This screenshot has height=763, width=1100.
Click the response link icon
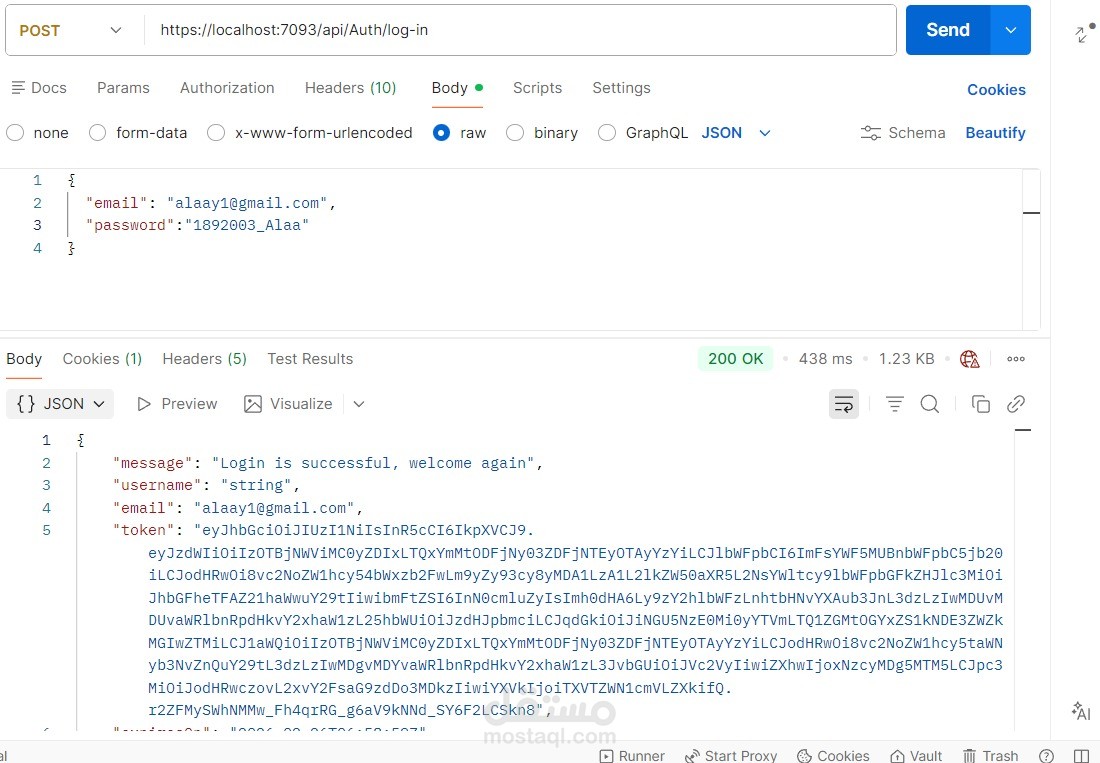click(x=1016, y=403)
